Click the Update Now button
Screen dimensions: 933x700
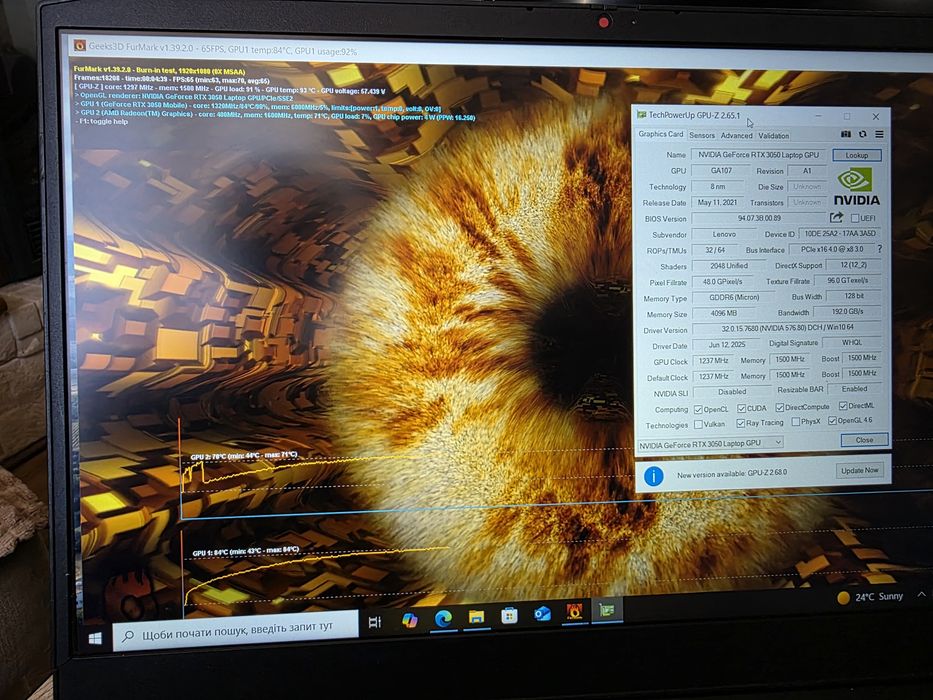point(859,470)
